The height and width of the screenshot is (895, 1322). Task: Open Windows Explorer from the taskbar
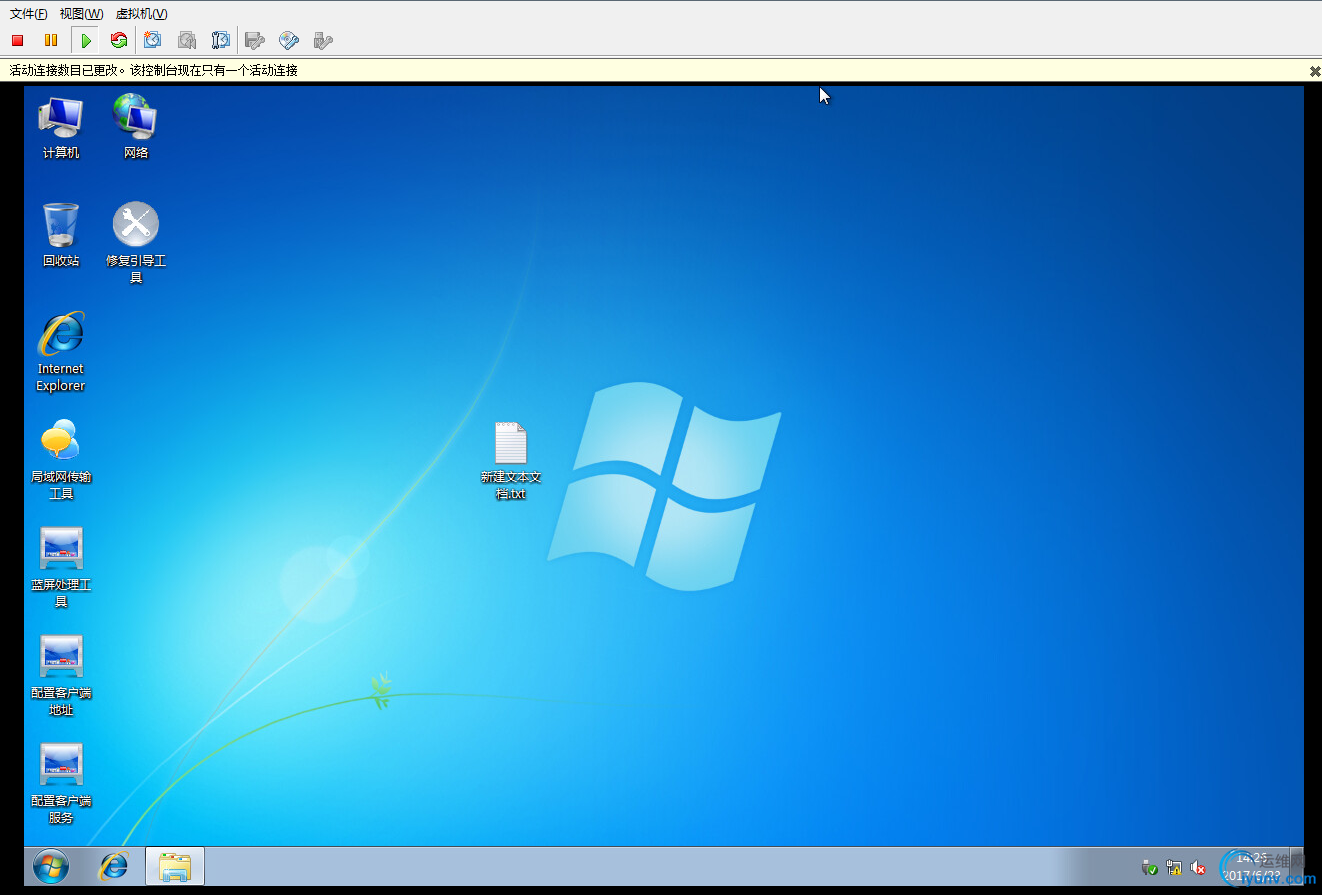coord(175,866)
